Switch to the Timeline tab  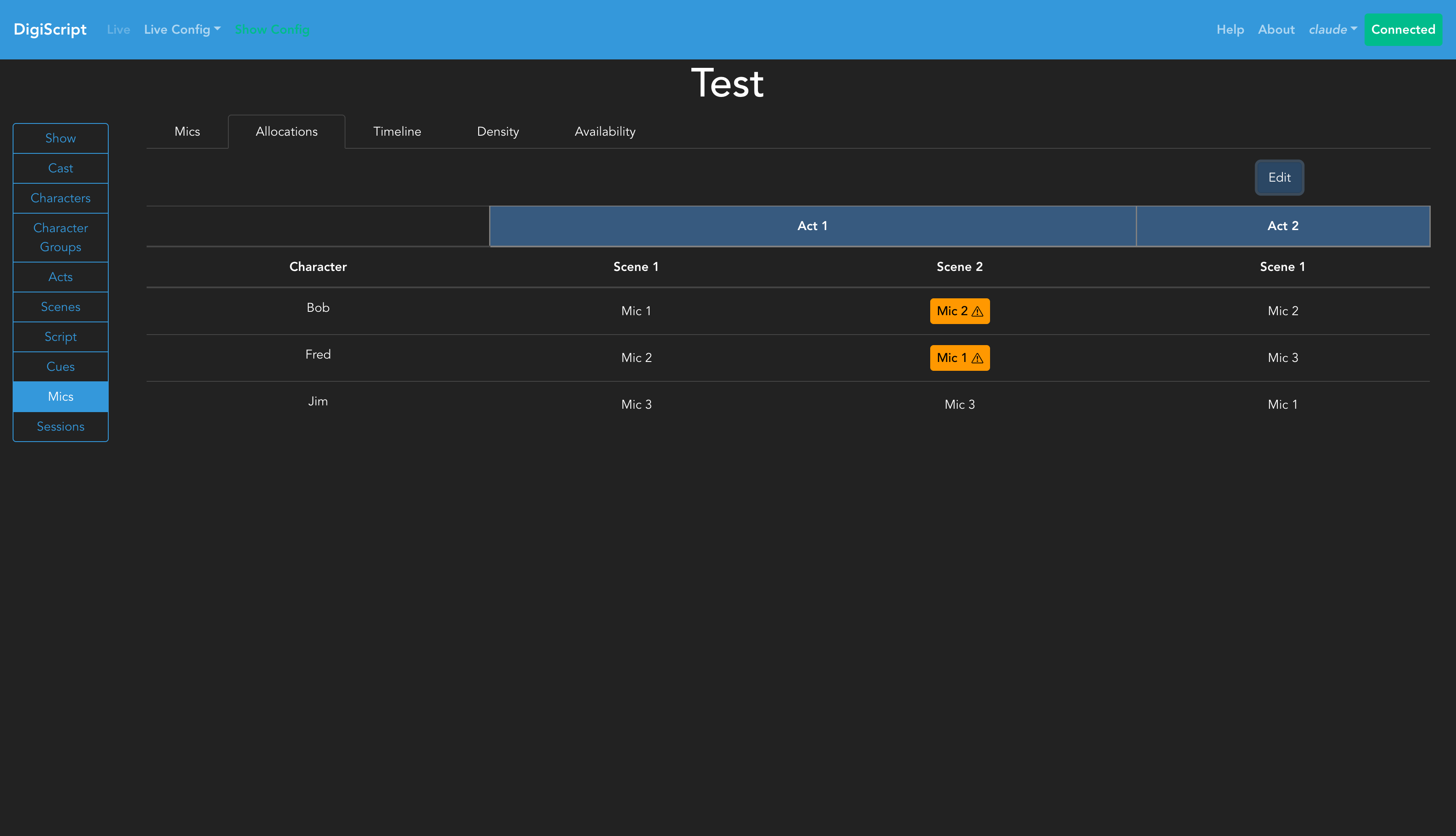pyautogui.click(x=396, y=131)
